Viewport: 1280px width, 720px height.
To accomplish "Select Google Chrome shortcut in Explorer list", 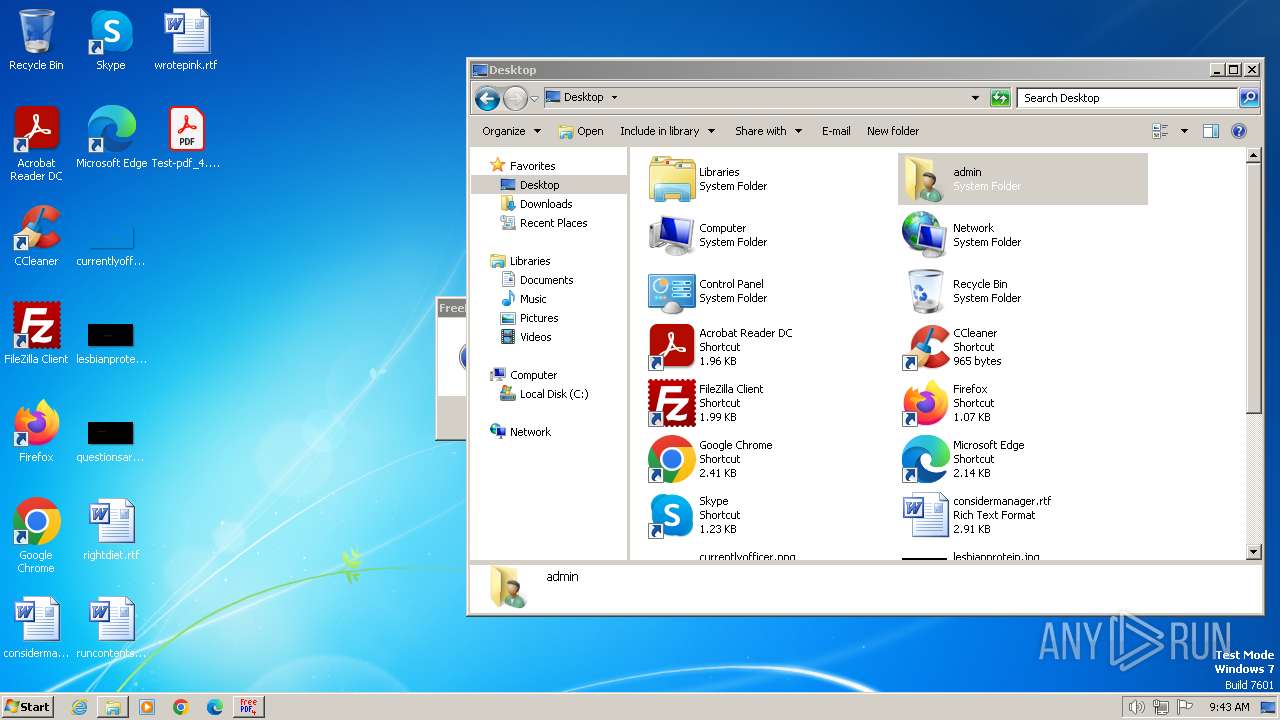I will [710, 459].
